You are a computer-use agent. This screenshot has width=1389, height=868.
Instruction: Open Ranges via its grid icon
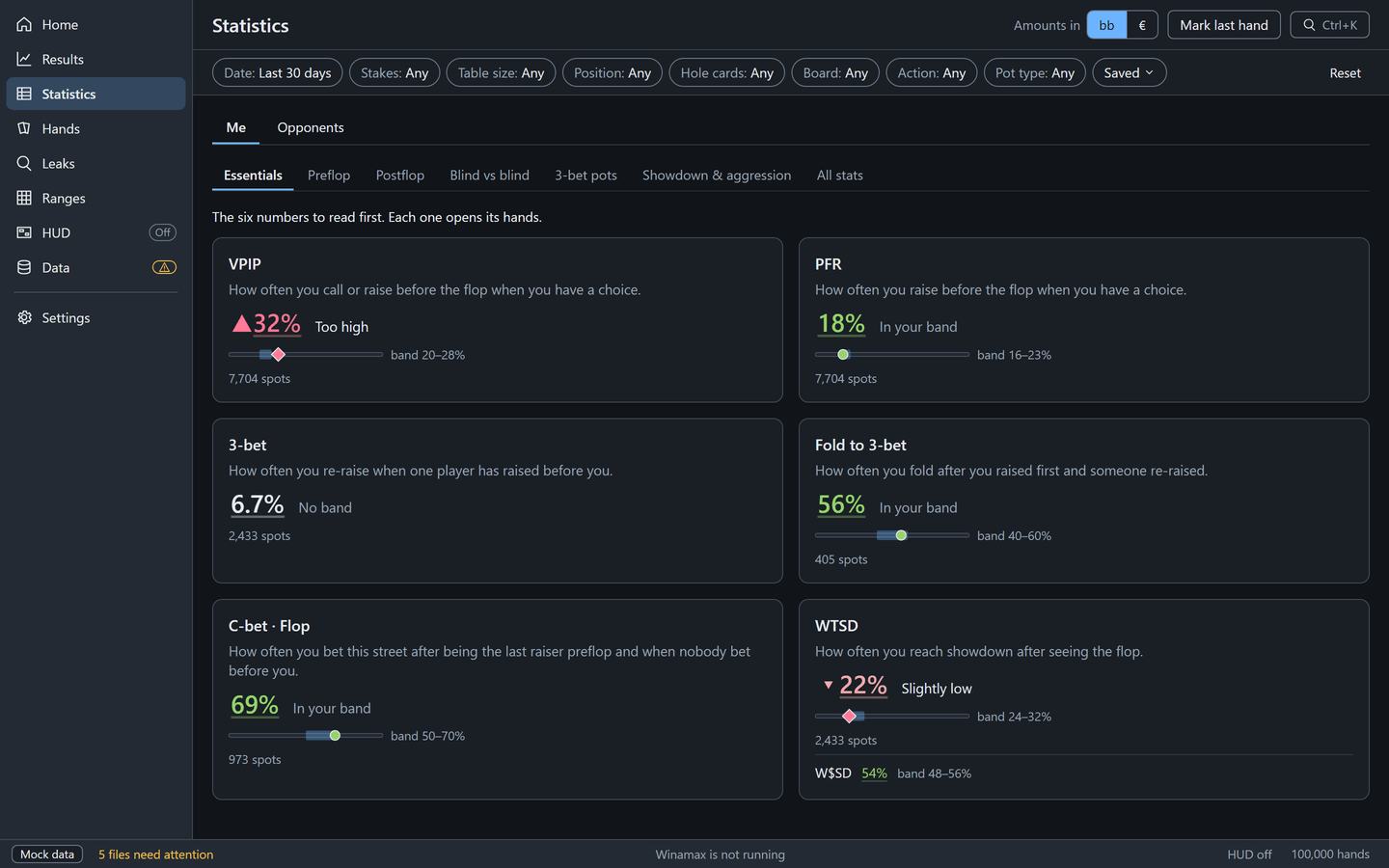[x=24, y=198]
